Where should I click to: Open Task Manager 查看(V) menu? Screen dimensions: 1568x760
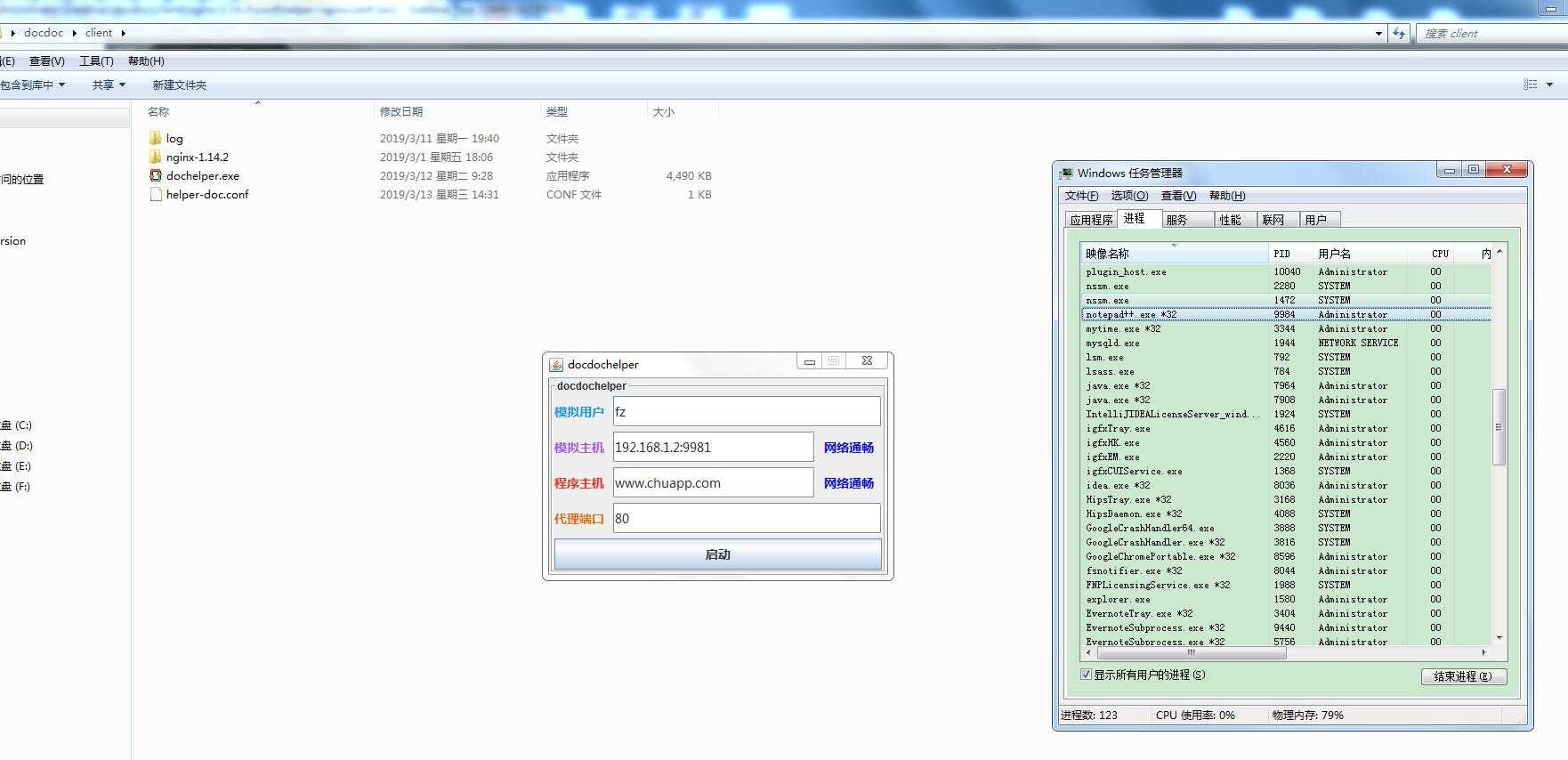click(x=1178, y=196)
